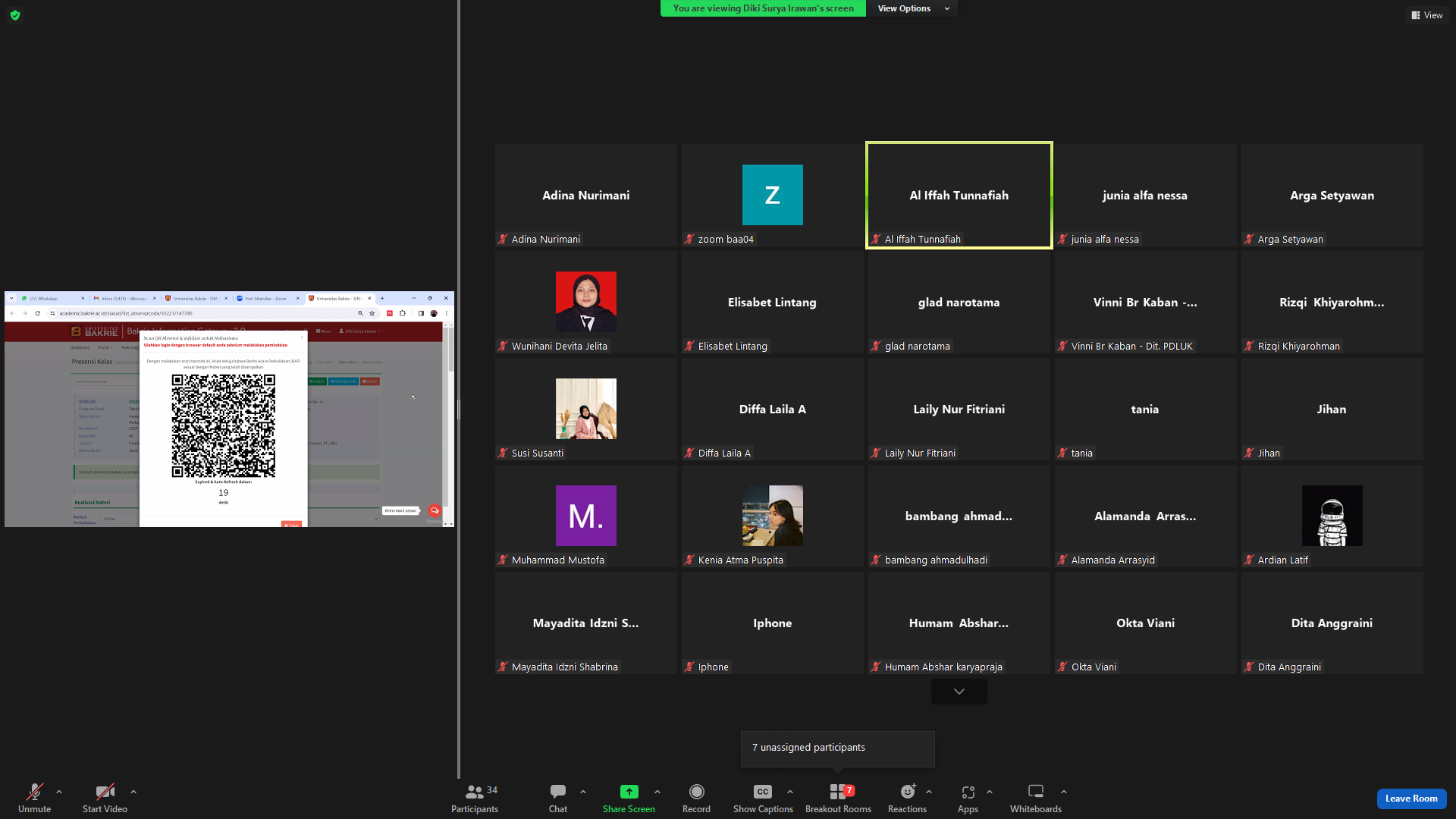Select Kenia Atma Puspita's video tile
Viewport: 1456px width, 819px height.
773,516
